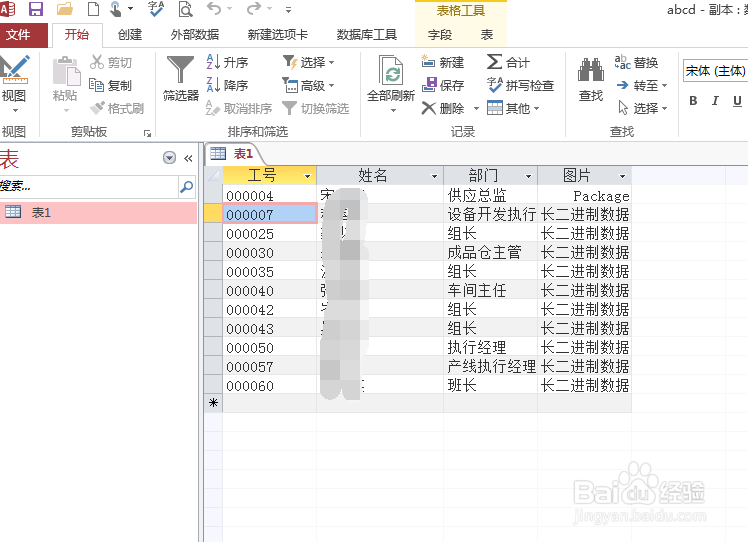Click the 粘贴 (Paste) clipboard icon

point(66,71)
